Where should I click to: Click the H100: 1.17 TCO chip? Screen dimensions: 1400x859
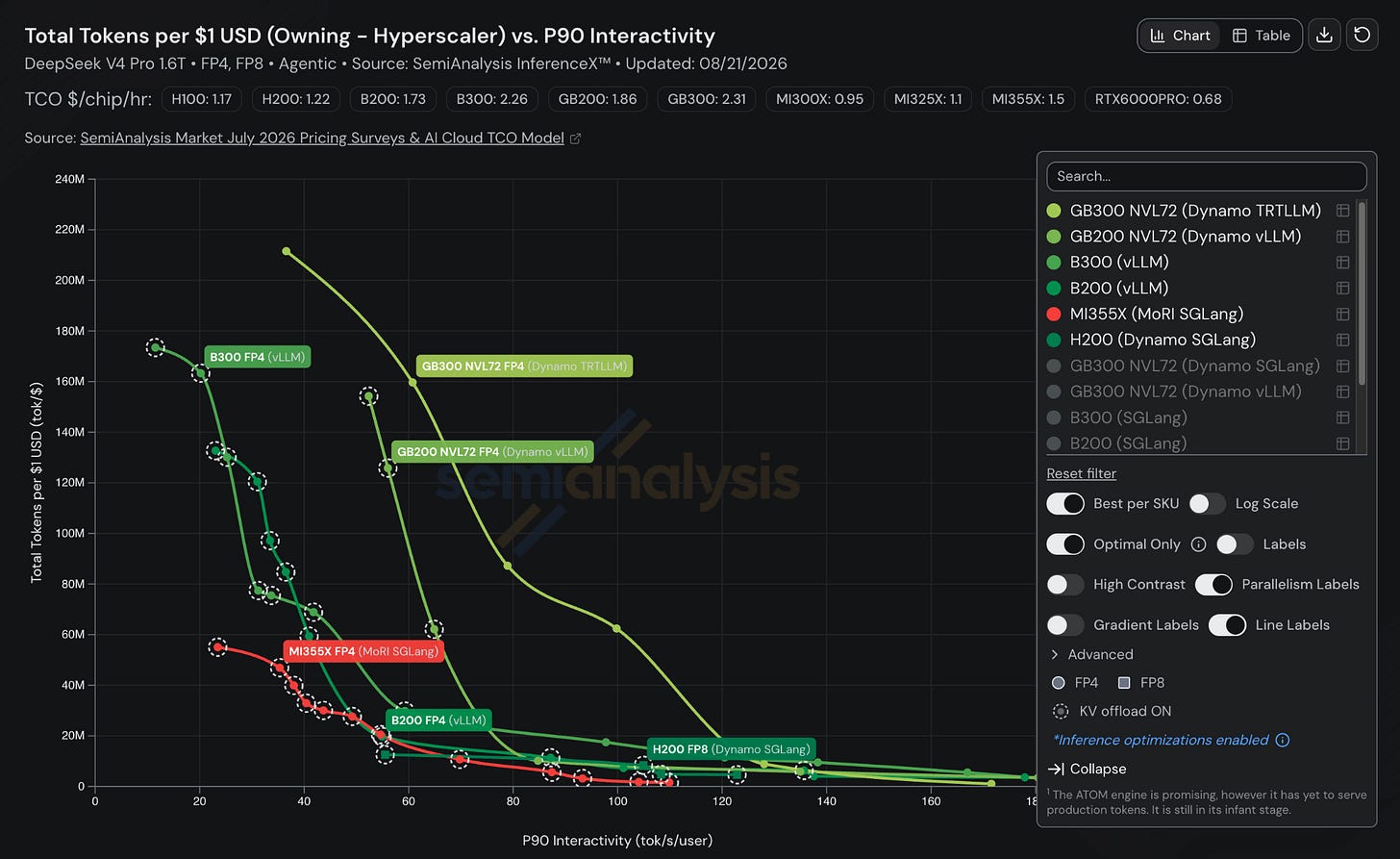202,99
